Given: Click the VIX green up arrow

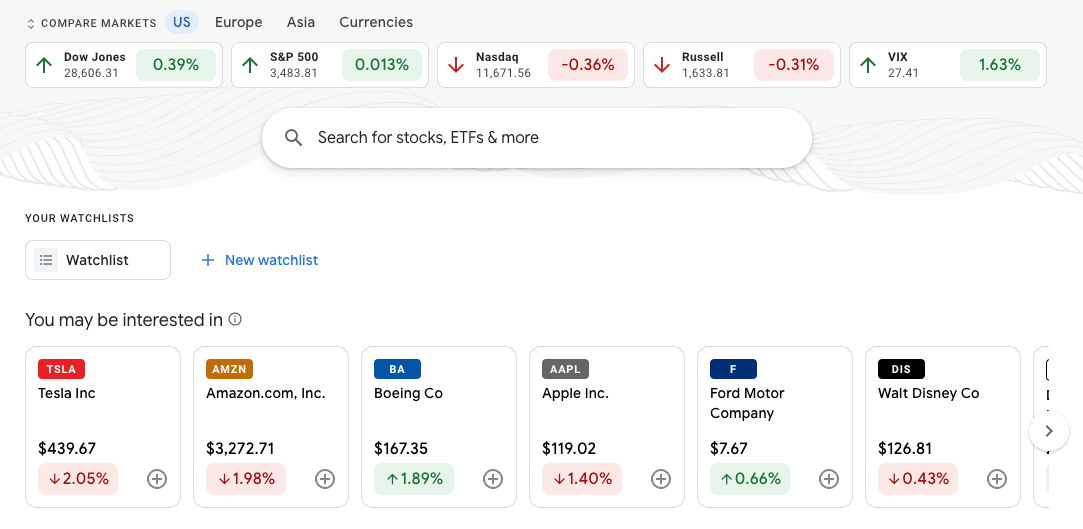Looking at the screenshot, I should 868,65.
